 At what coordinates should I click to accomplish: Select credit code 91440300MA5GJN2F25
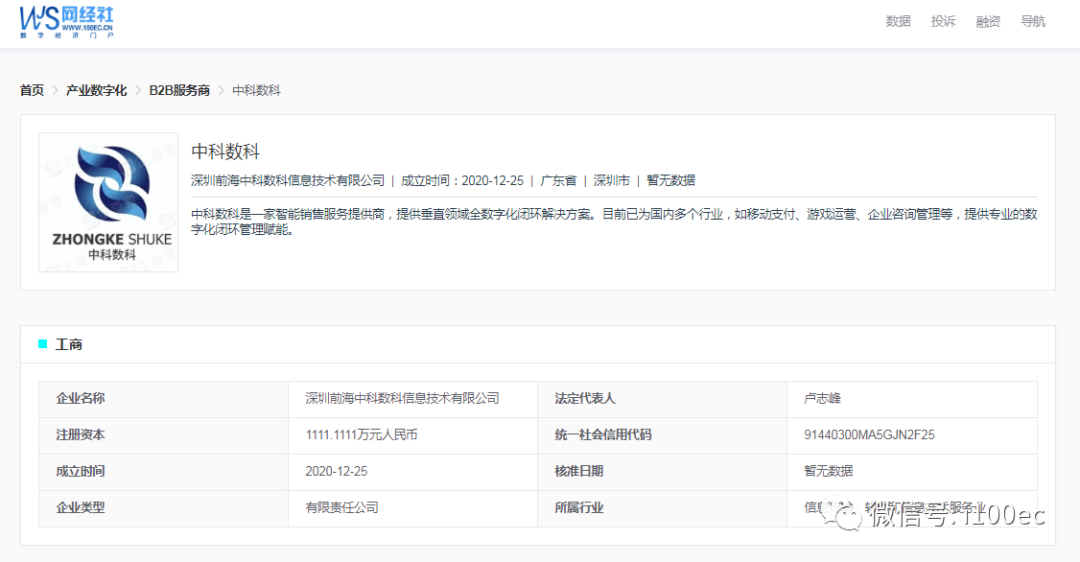(x=912, y=435)
